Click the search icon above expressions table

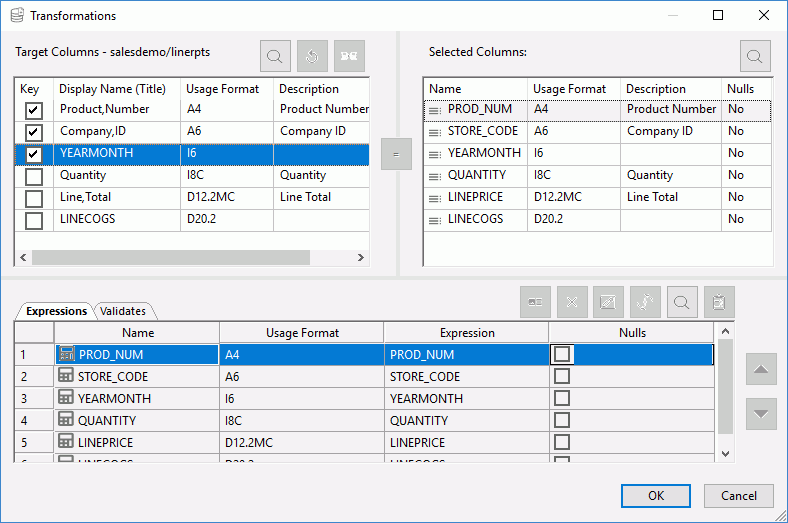[x=682, y=302]
